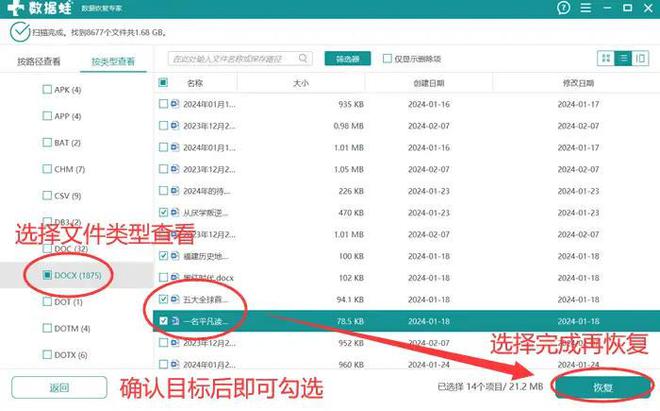Switch to preview pane view mode
660x411 pixels.
(640, 58)
